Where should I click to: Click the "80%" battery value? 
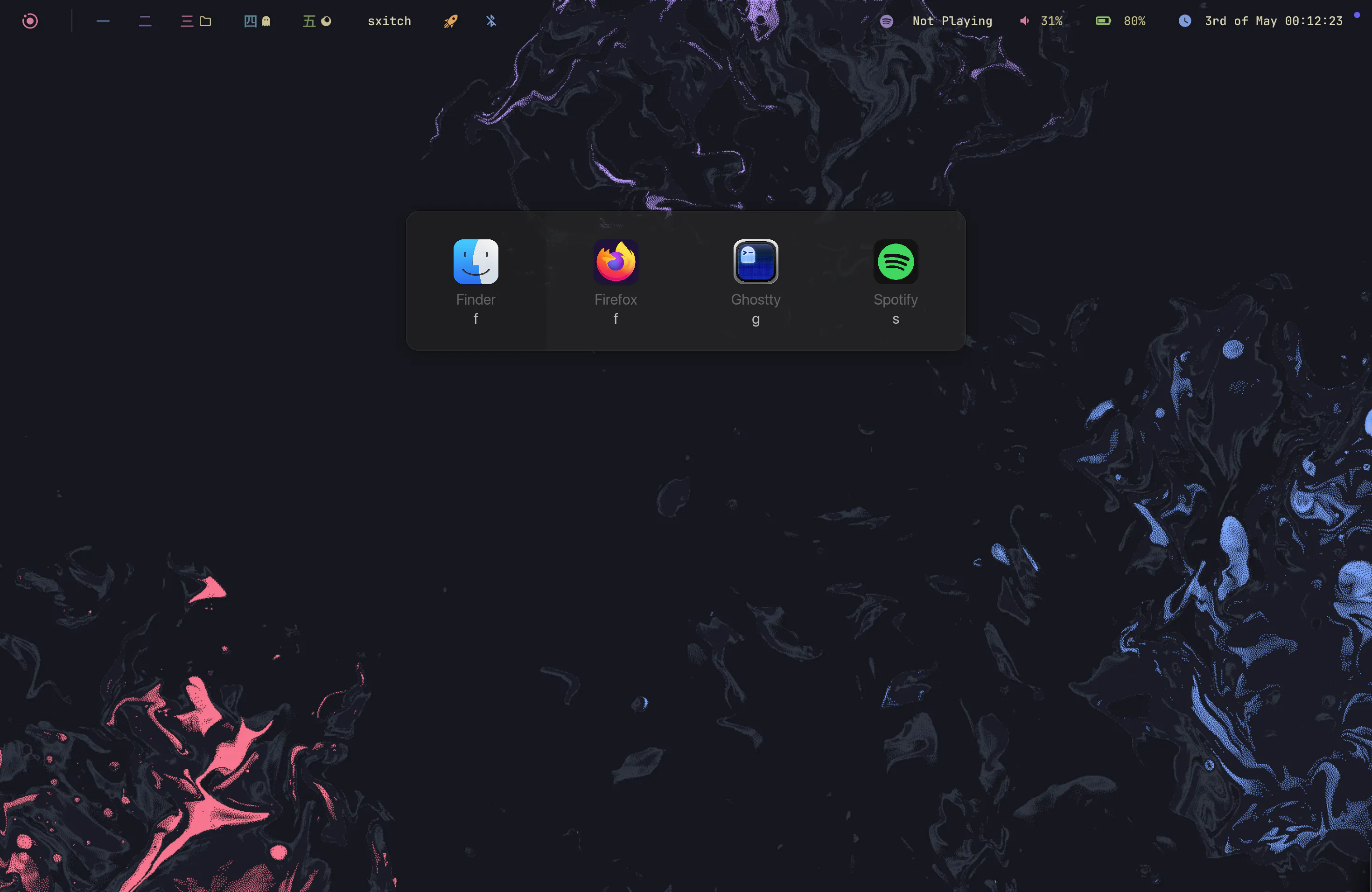pos(1134,21)
